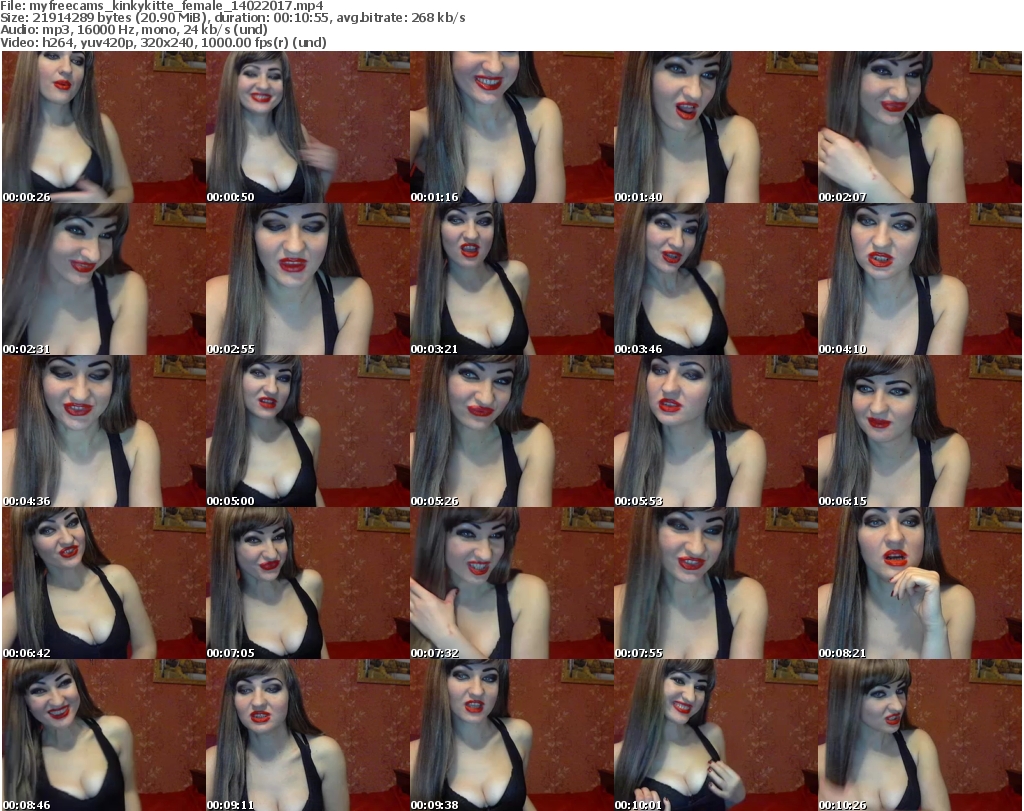Select the frame at 00:03:46
The image size is (1024, 811).
pyautogui.click(x=716, y=279)
